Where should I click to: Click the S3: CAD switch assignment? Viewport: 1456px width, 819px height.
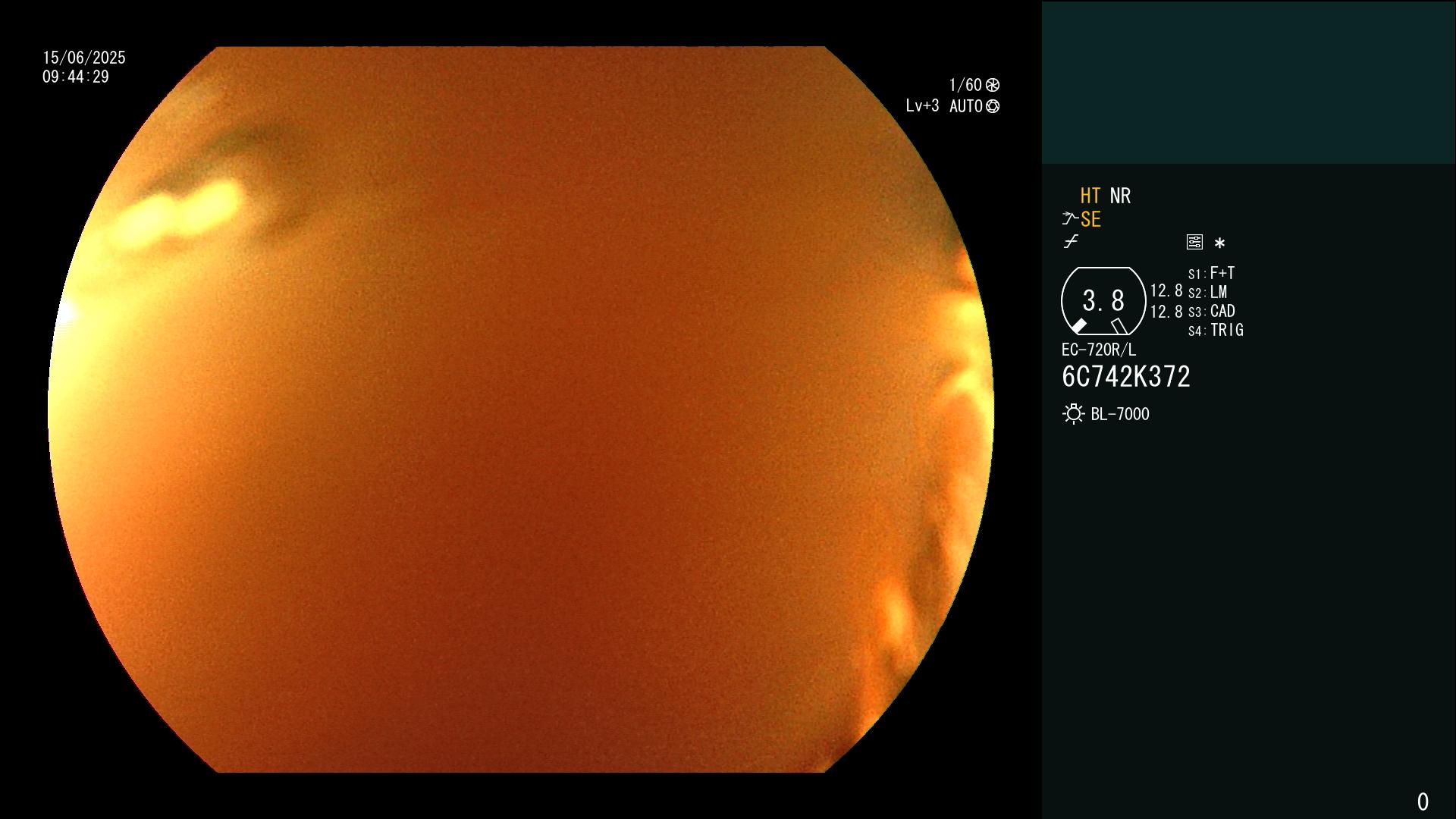coord(1212,311)
